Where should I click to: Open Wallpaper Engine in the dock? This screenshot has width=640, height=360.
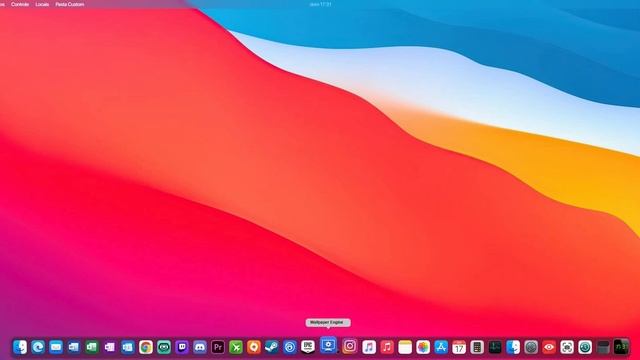328,345
